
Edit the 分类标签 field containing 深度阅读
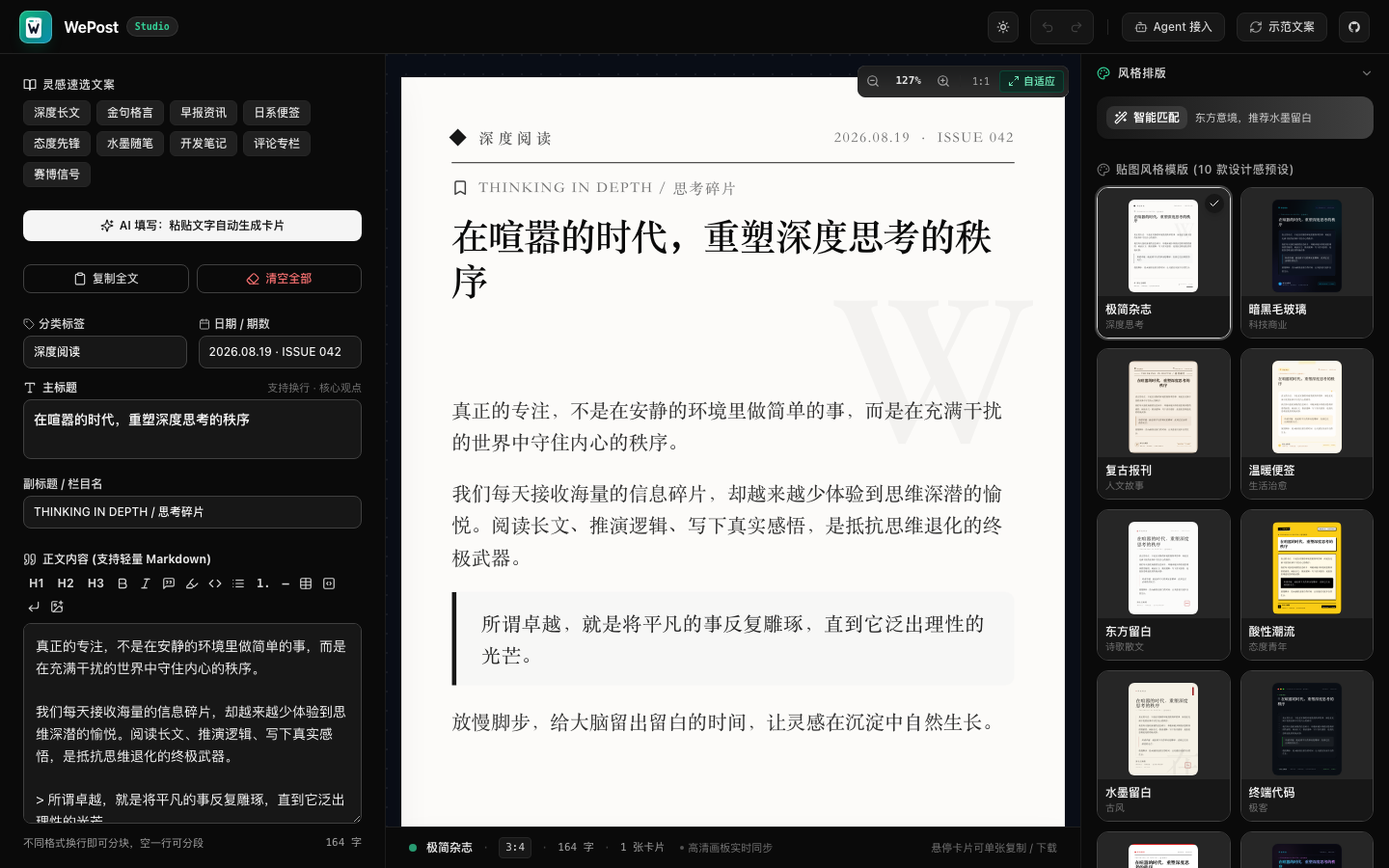coord(105,352)
